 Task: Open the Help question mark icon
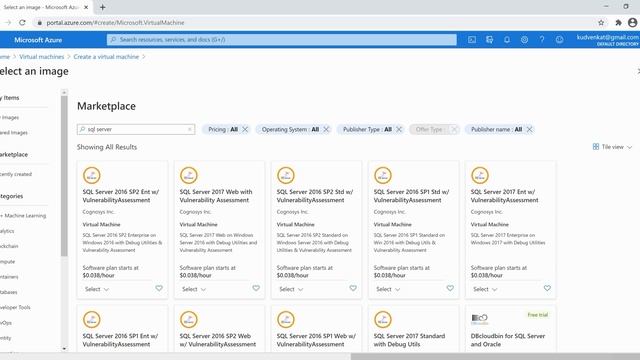tap(542, 40)
